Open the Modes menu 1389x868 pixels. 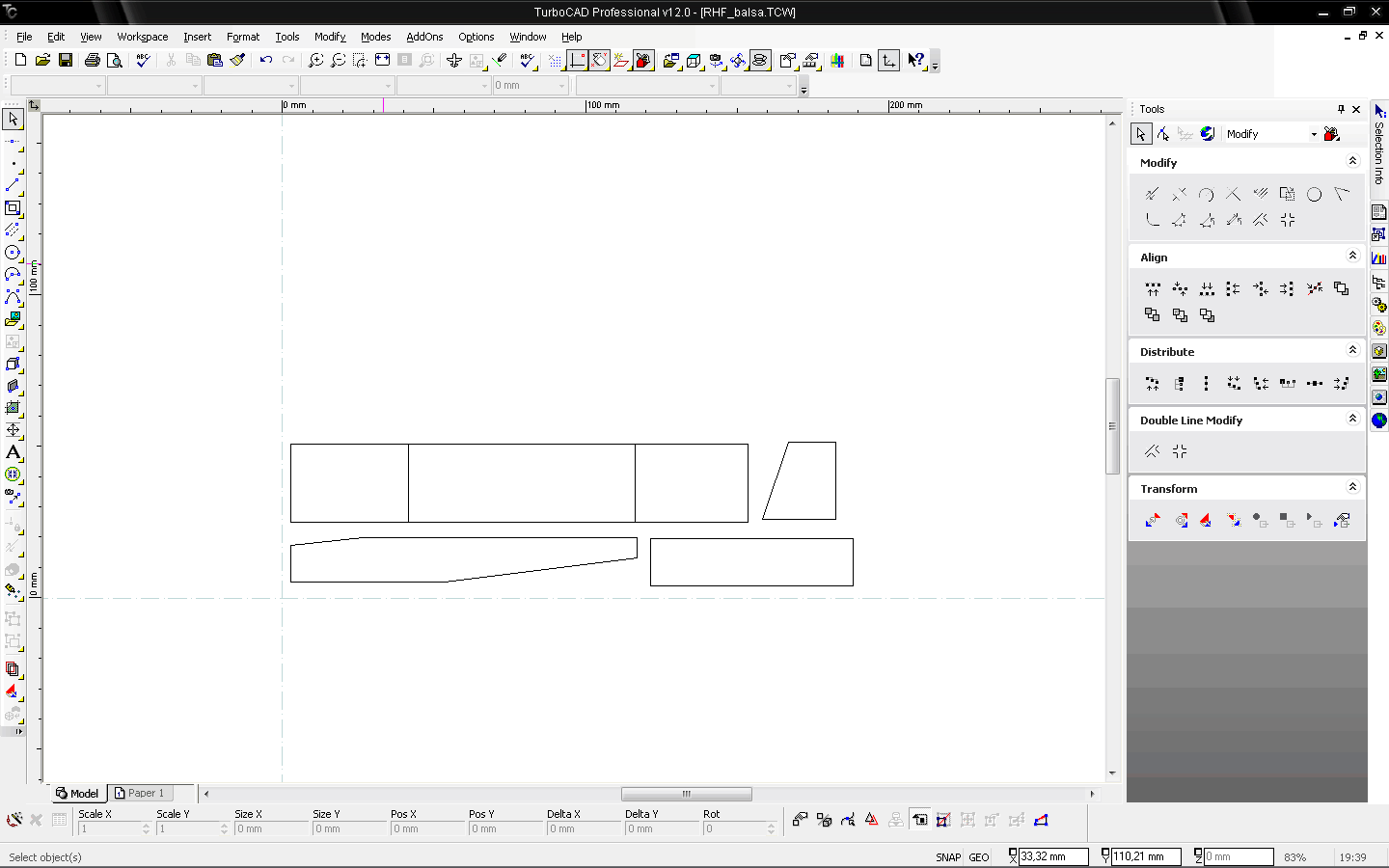click(x=375, y=37)
